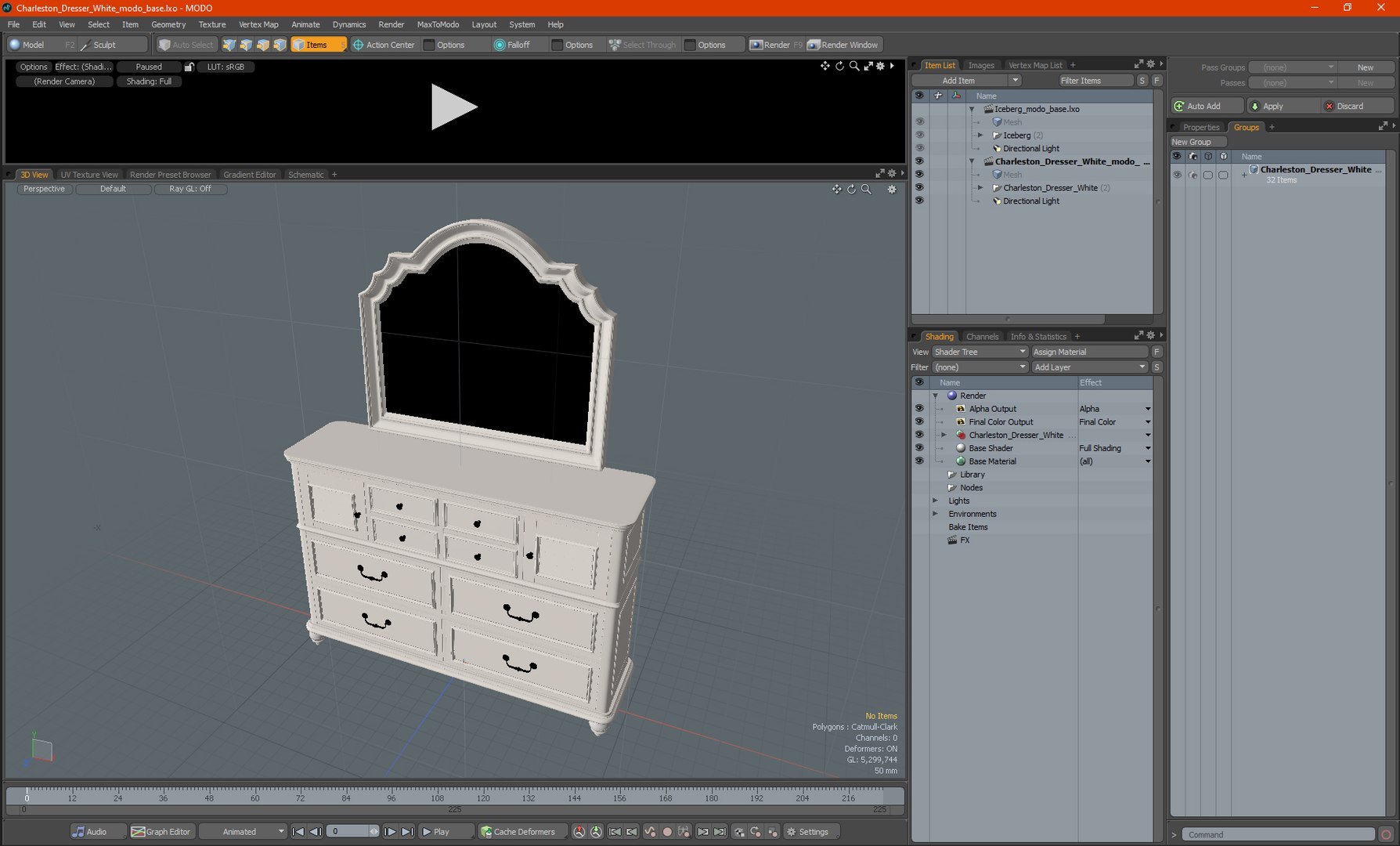
Task: Click the Falloff icon
Action: (x=500, y=45)
